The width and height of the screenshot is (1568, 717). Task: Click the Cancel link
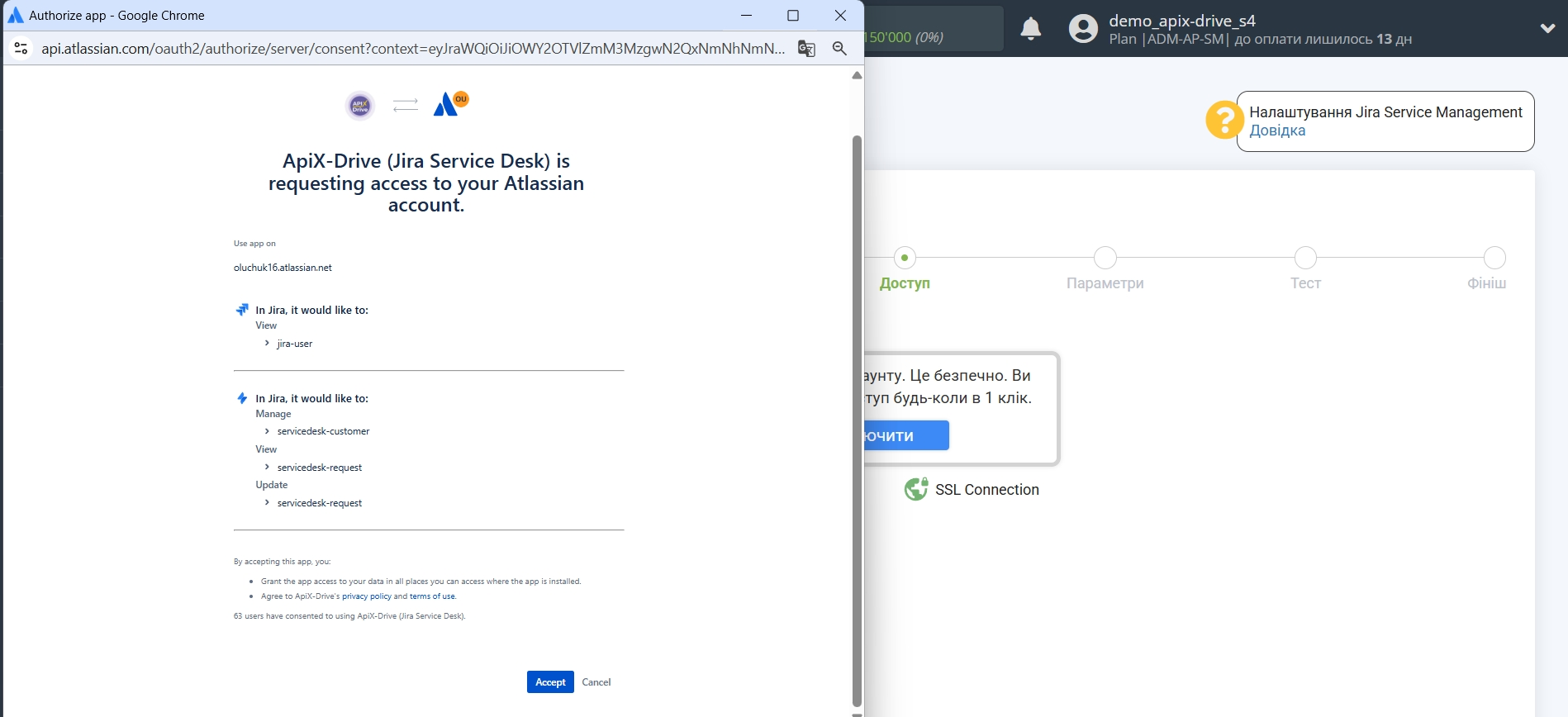(x=596, y=681)
